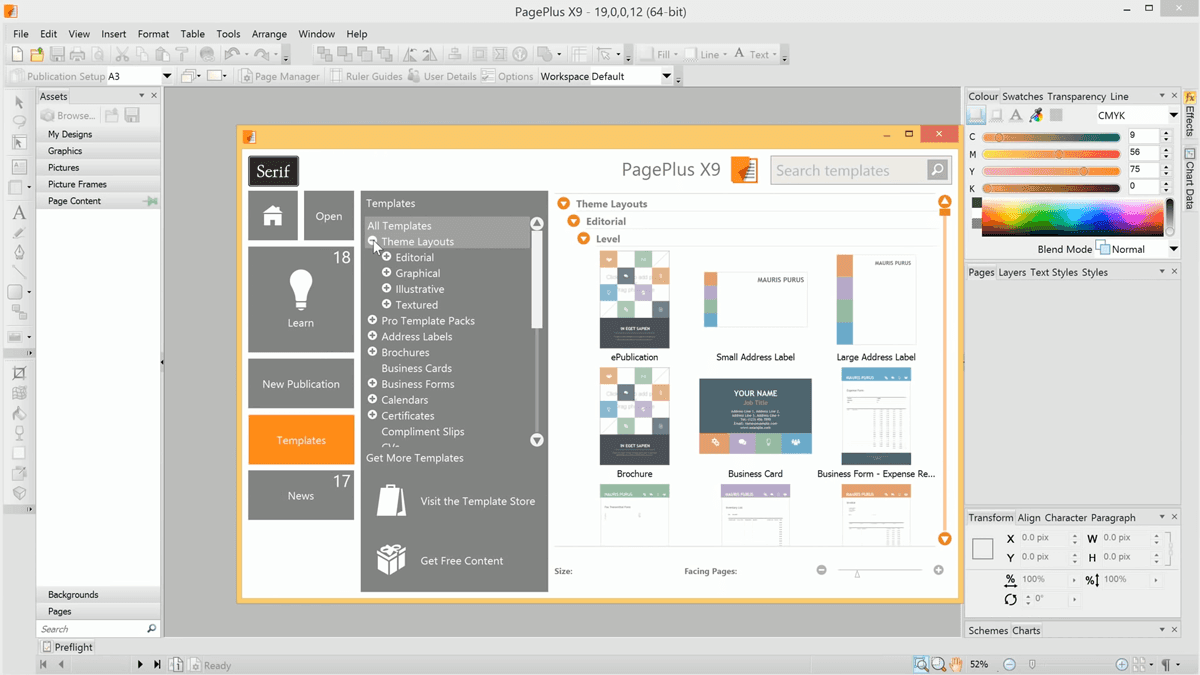
Task: Click the Search templates input field
Action: click(849, 170)
